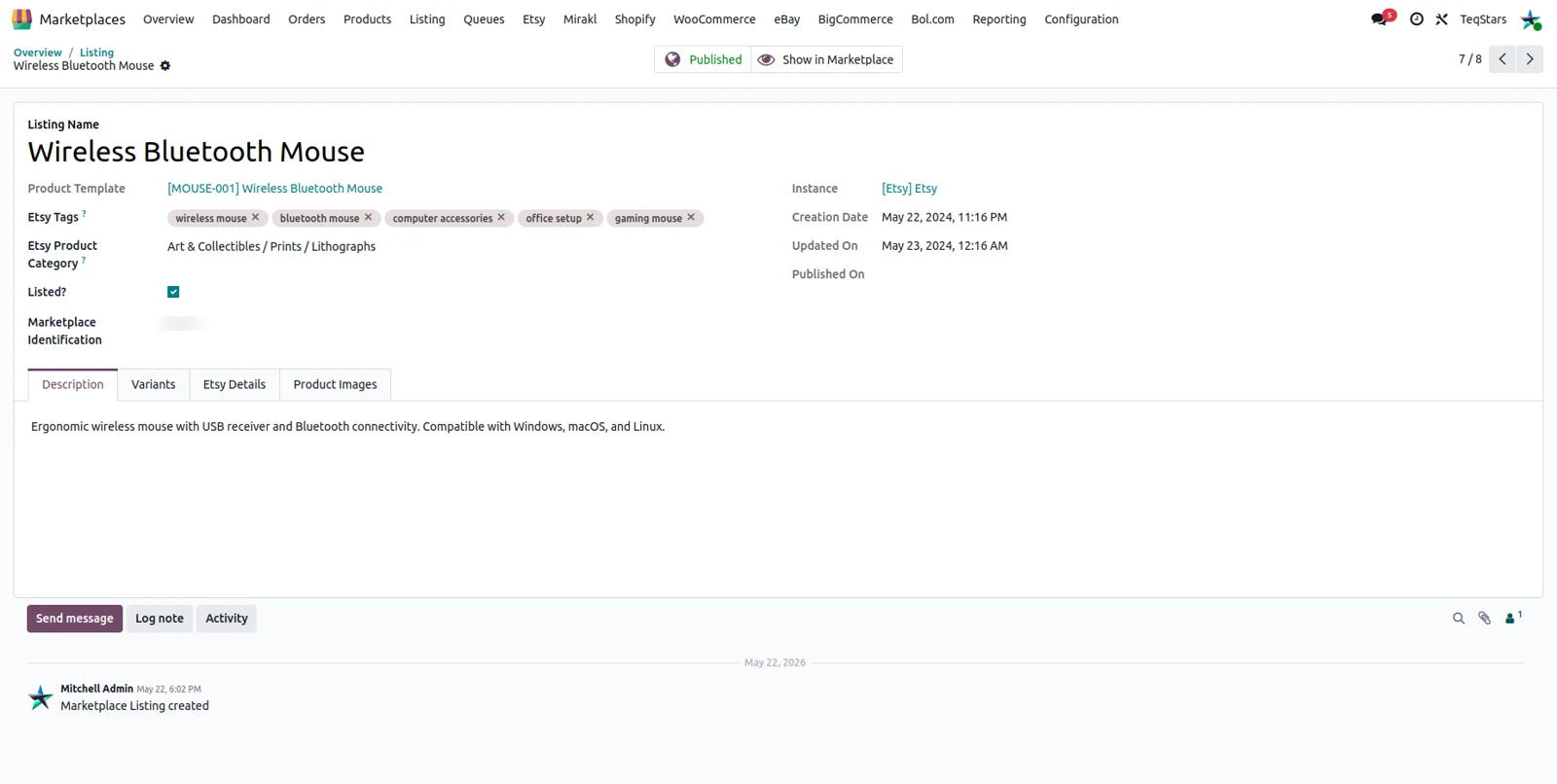Screen dimensions: 1557x784
Task: Go back to Listing breadcrumb
Action: pyautogui.click(x=96, y=53)
